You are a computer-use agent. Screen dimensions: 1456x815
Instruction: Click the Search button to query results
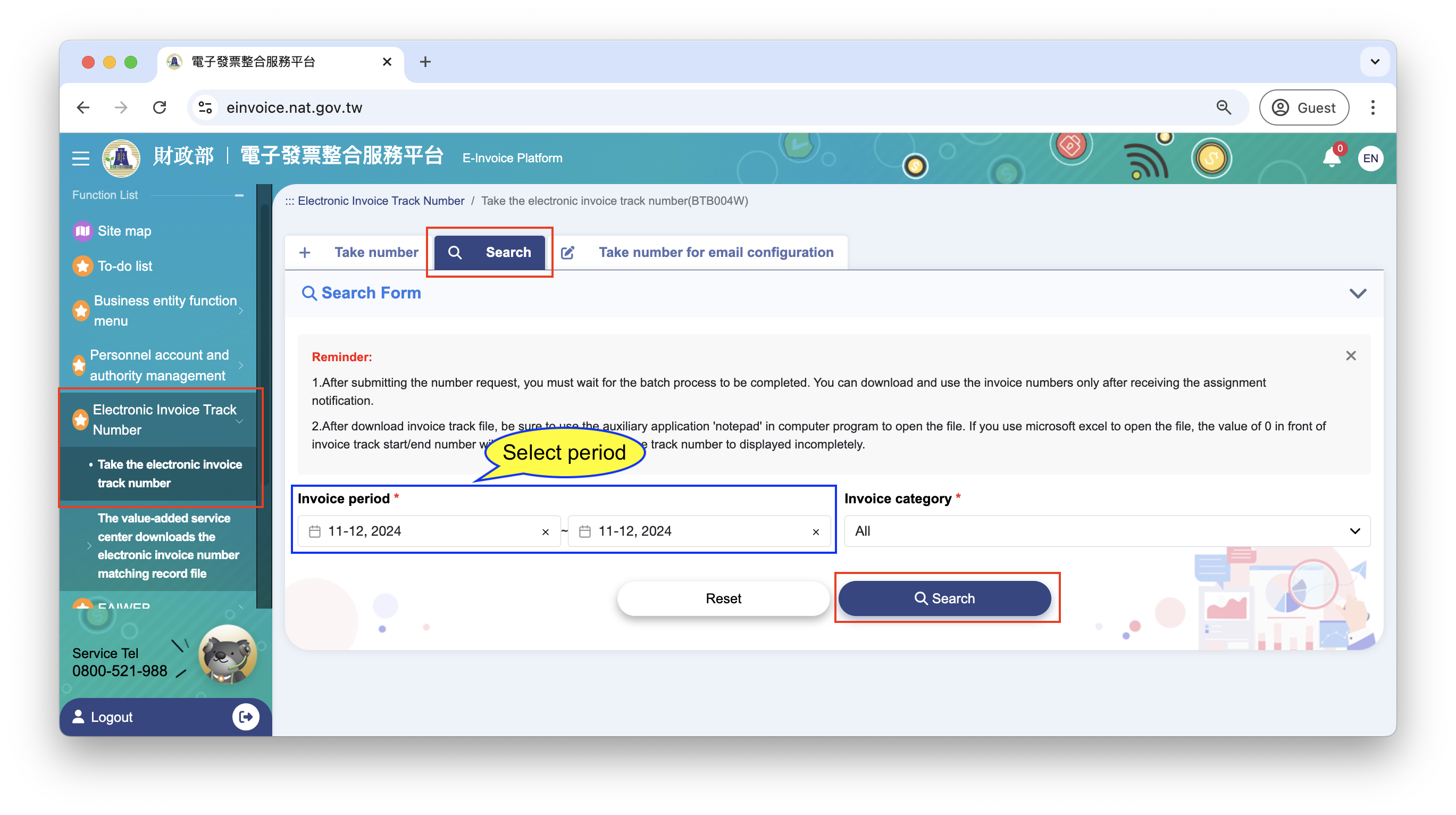coord(943,598)
